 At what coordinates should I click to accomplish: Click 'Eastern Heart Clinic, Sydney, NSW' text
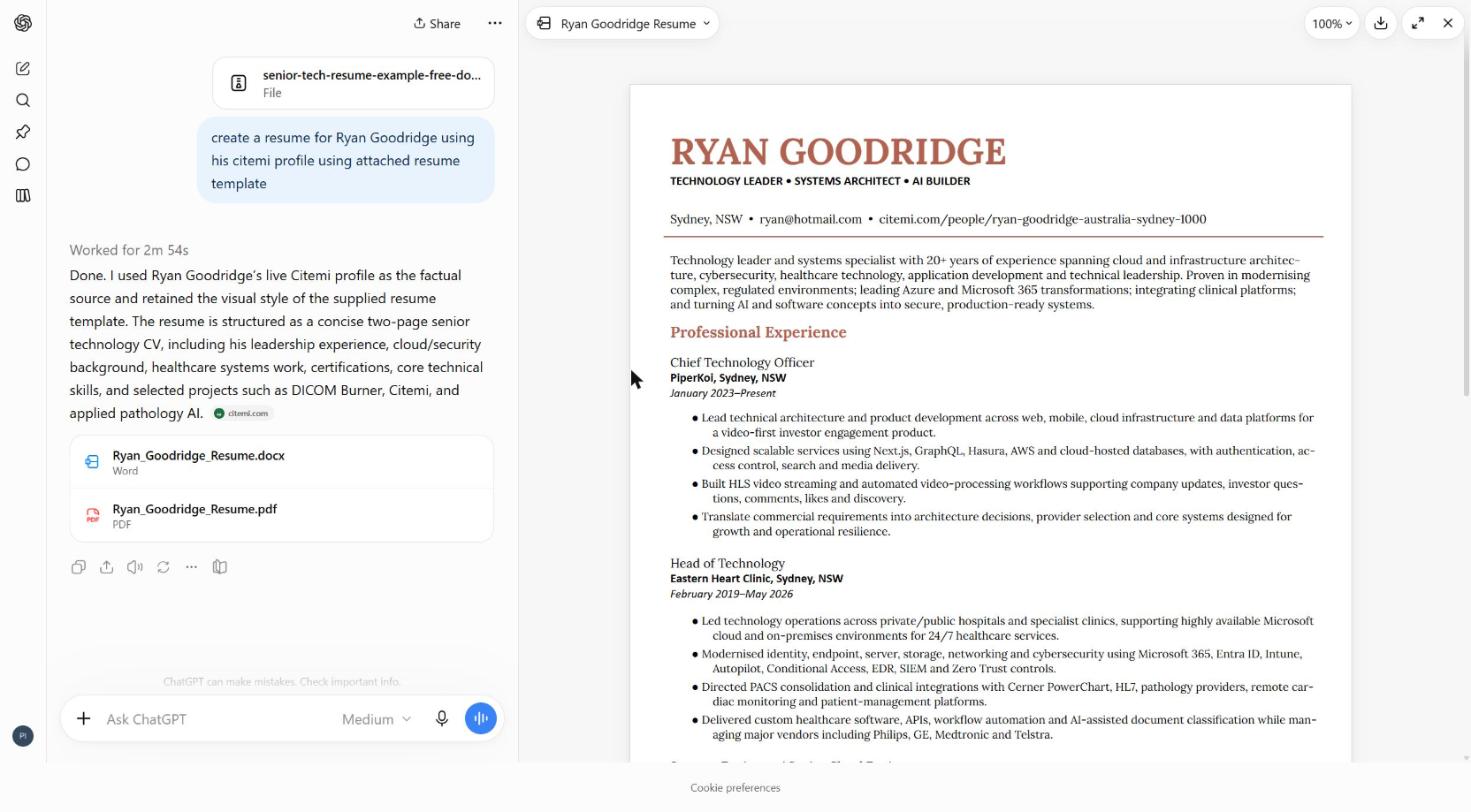(756, 578)
